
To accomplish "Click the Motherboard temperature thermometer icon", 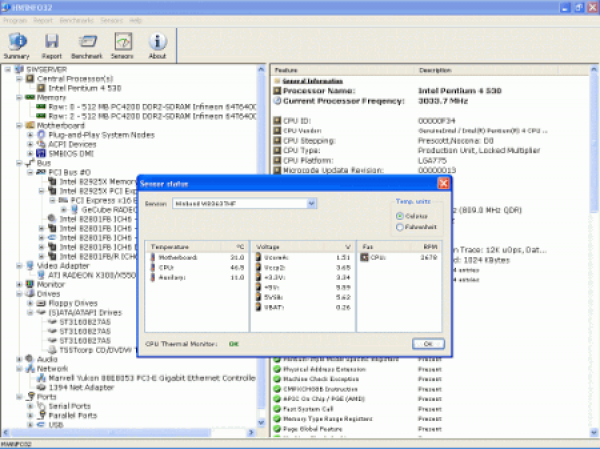I will click(152, 257).
